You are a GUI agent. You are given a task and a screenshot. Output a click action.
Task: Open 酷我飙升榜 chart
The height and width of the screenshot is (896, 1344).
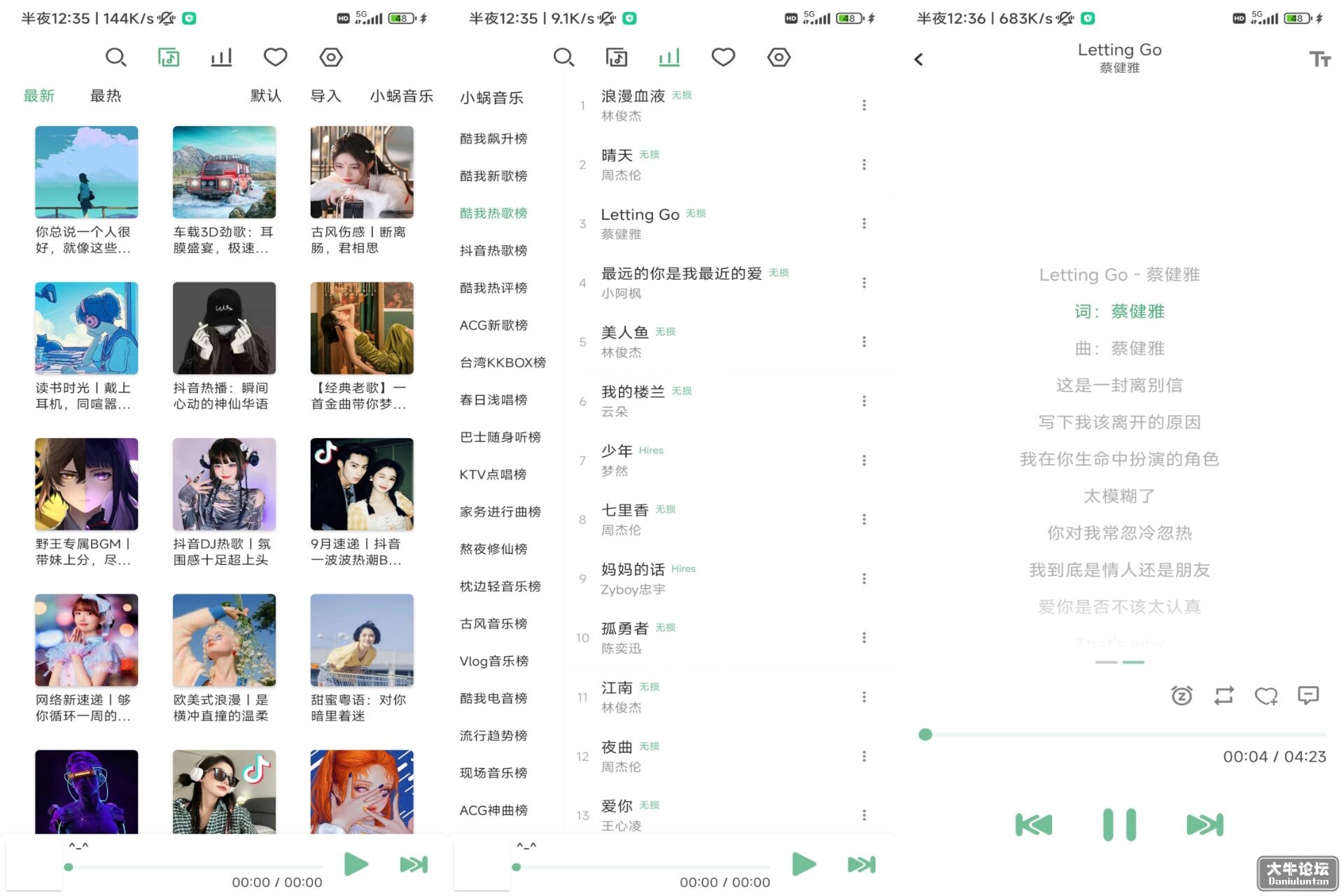(x=493, y=139)
